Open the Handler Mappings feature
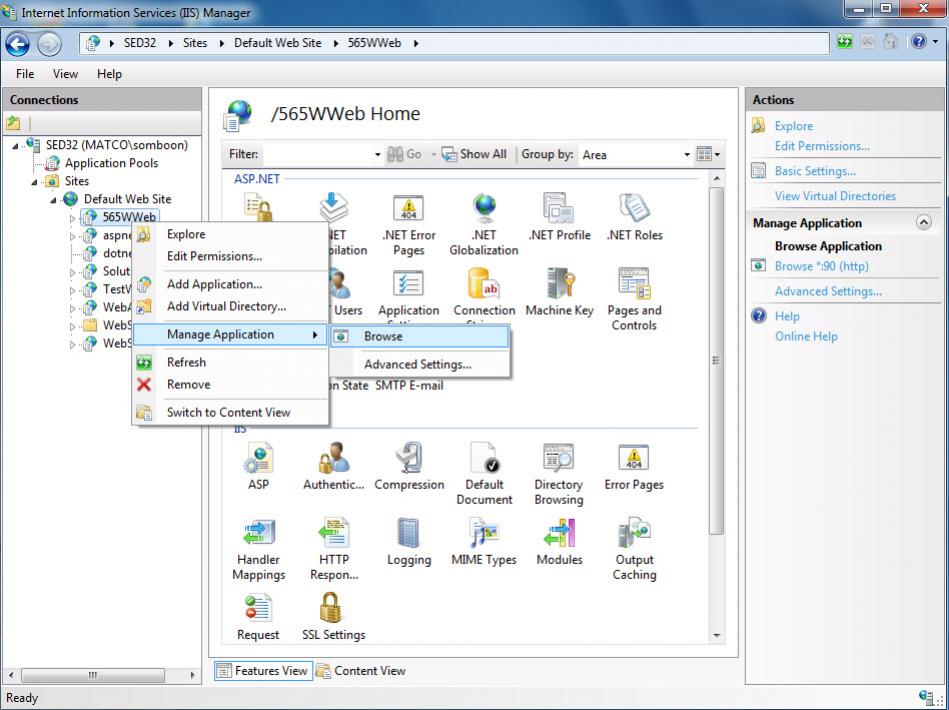This screenshot has width=949, height=710. tap(258, 549)
